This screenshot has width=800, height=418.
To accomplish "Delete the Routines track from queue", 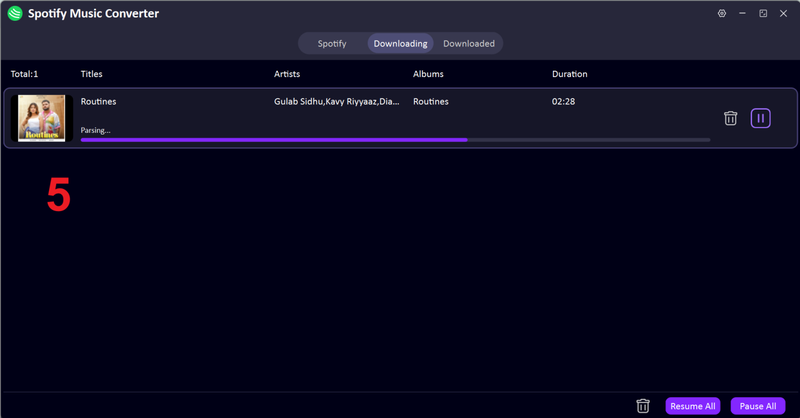I will (731, 118).
